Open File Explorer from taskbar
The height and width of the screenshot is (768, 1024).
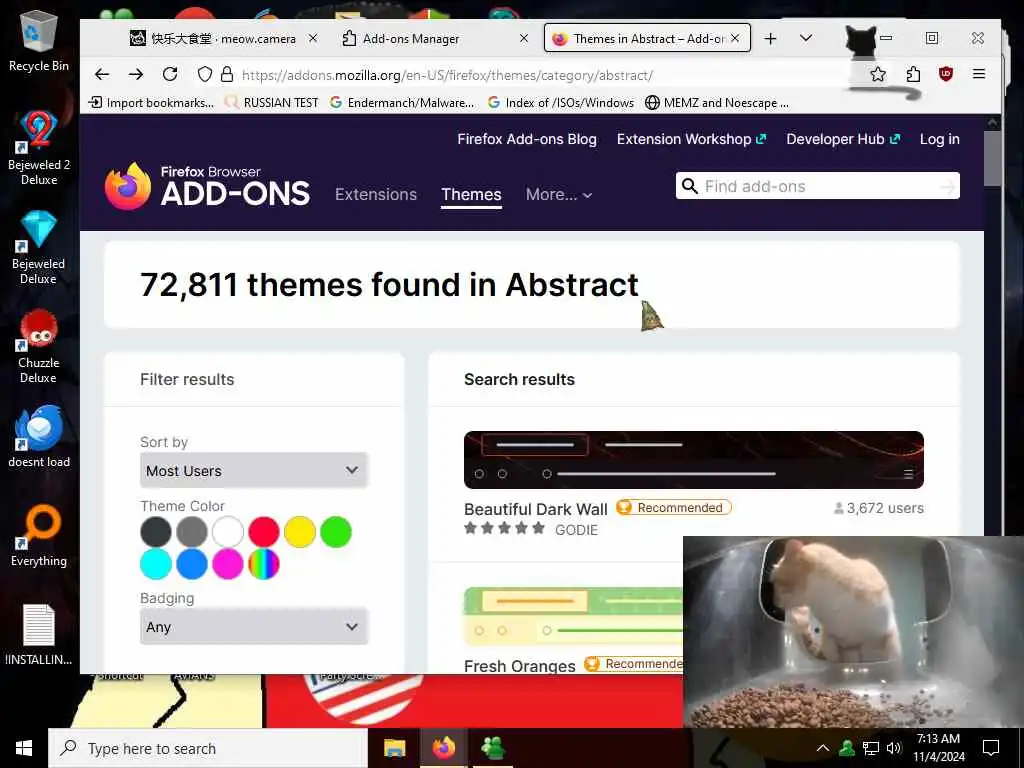(394, 748)
